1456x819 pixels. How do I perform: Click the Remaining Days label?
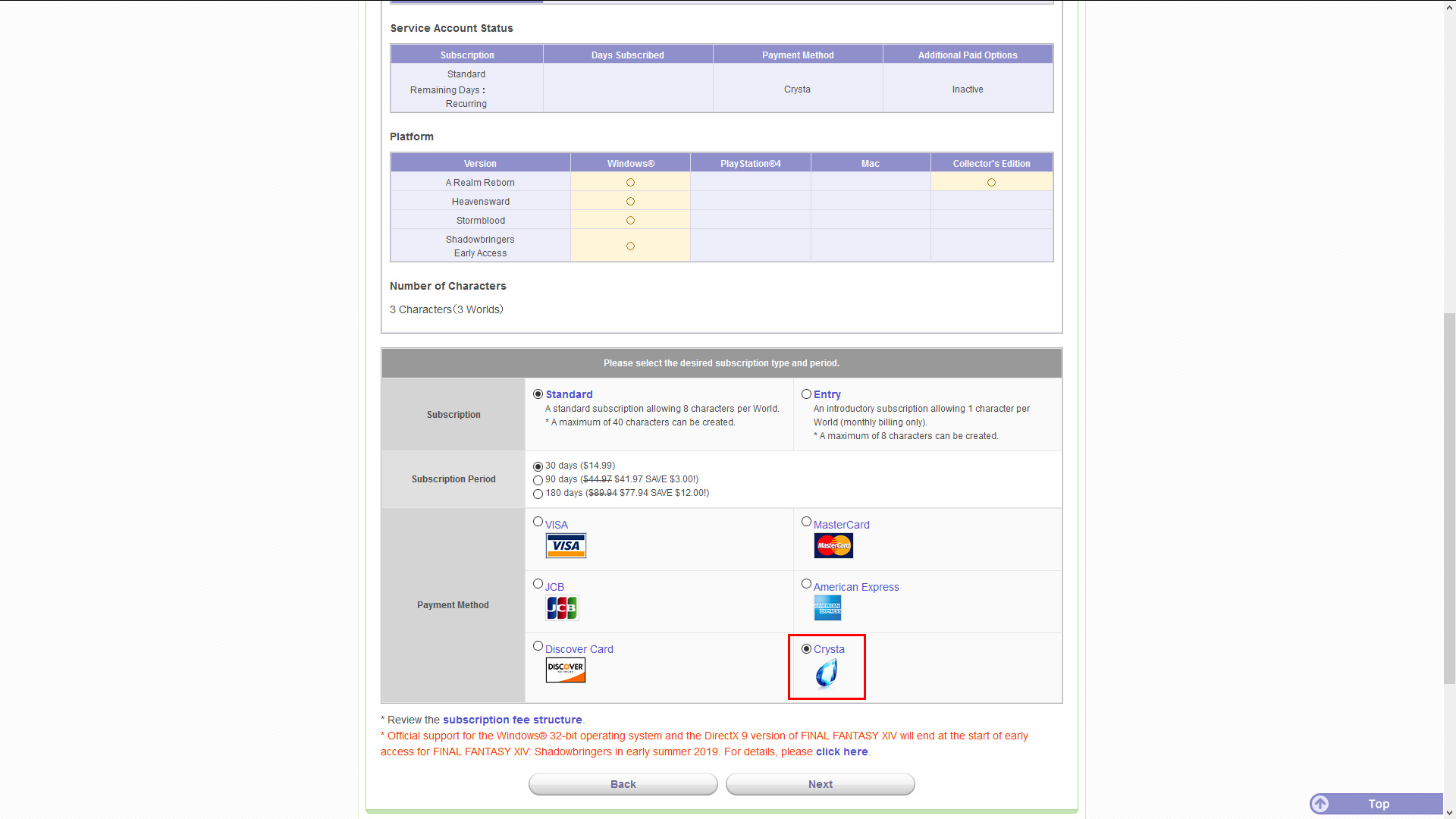point(447,90)
